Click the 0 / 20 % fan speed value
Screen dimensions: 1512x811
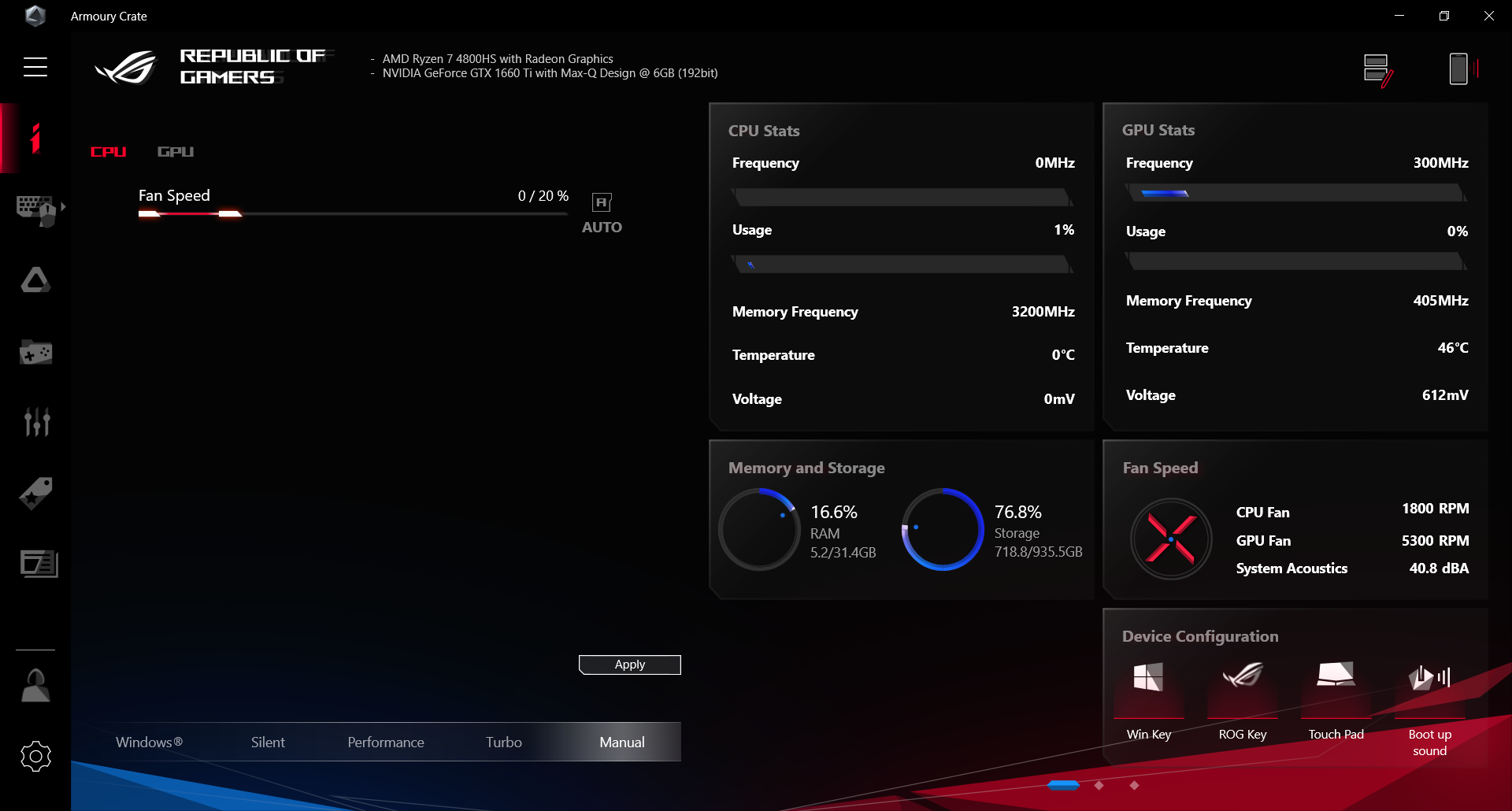click(543, 196)
